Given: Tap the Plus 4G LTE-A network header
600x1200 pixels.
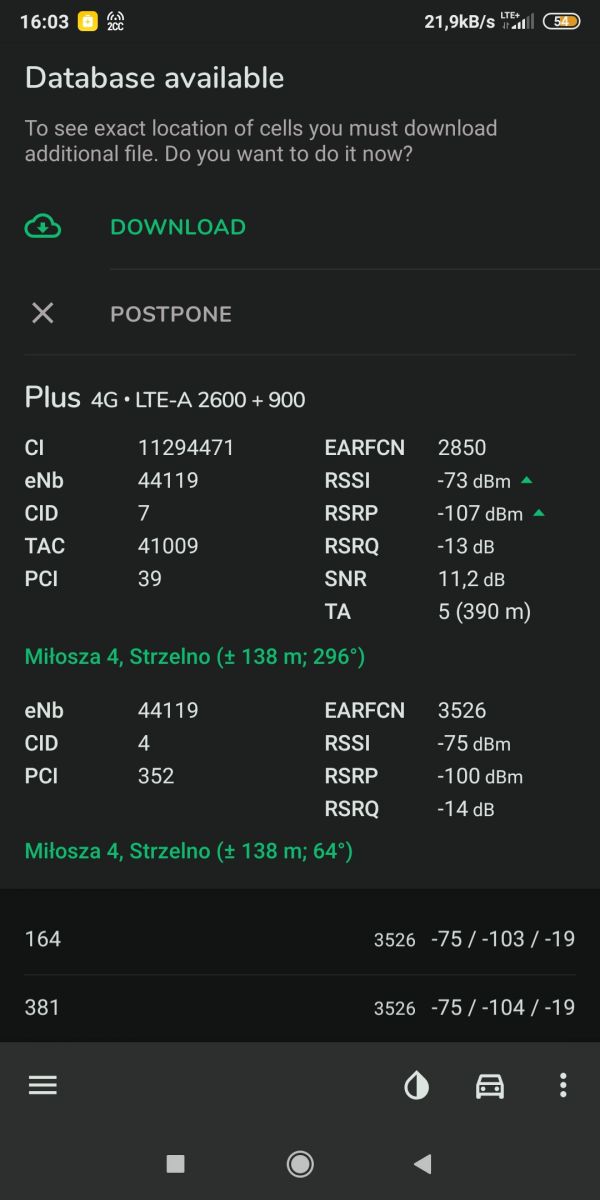Looking at the screenshot, I should tap(165, 398).
